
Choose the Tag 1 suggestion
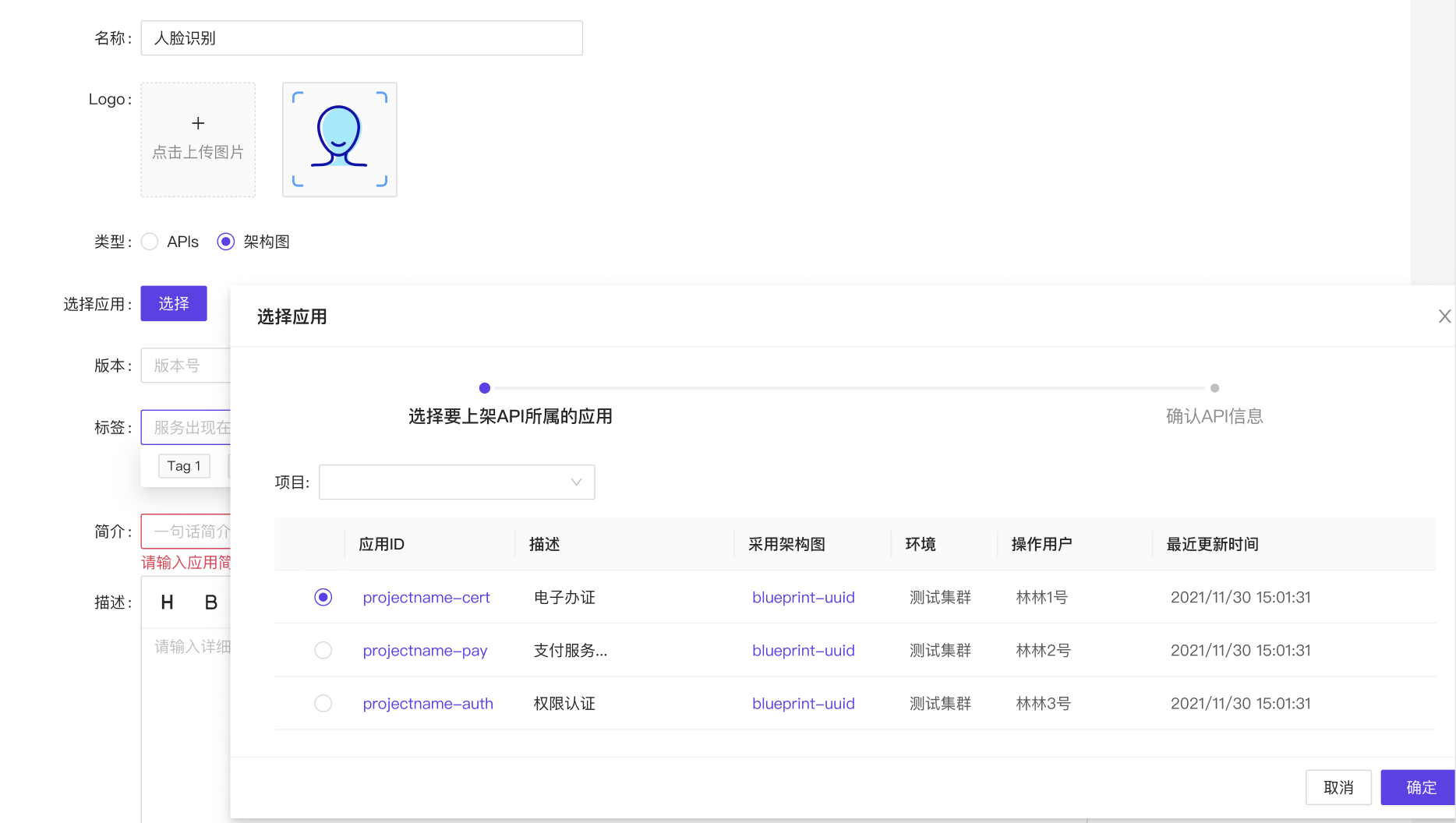click(184, 466)
